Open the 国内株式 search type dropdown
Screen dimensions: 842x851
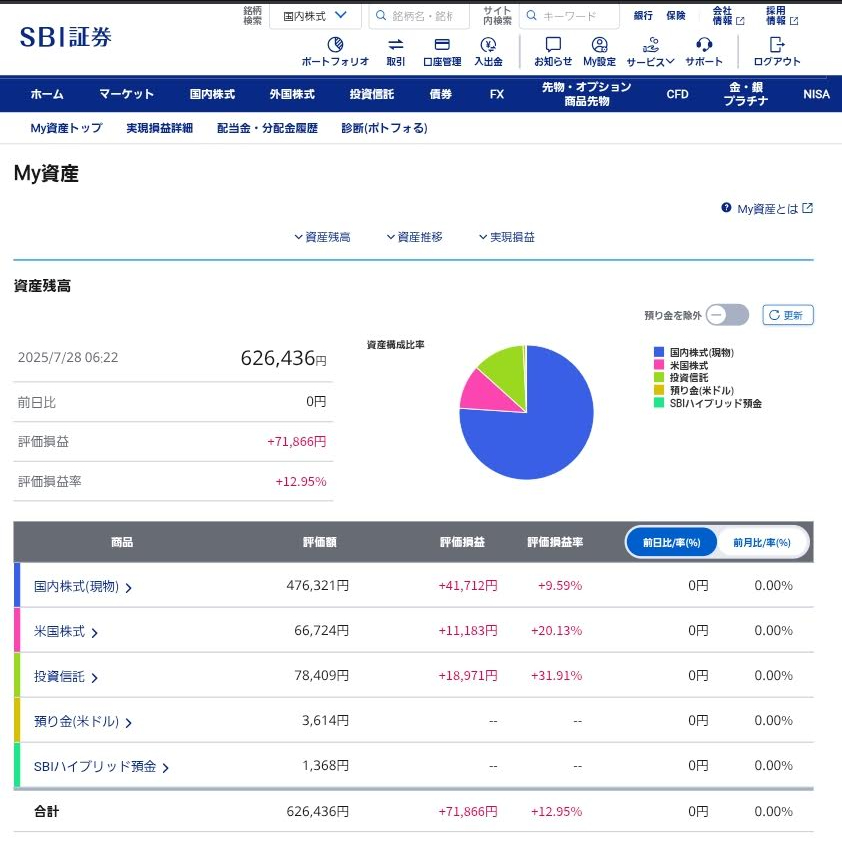click(x=315, y=16)
